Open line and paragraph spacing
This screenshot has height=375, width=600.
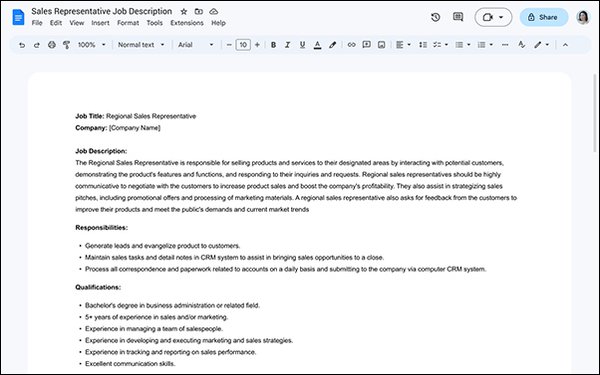[423, 45]
